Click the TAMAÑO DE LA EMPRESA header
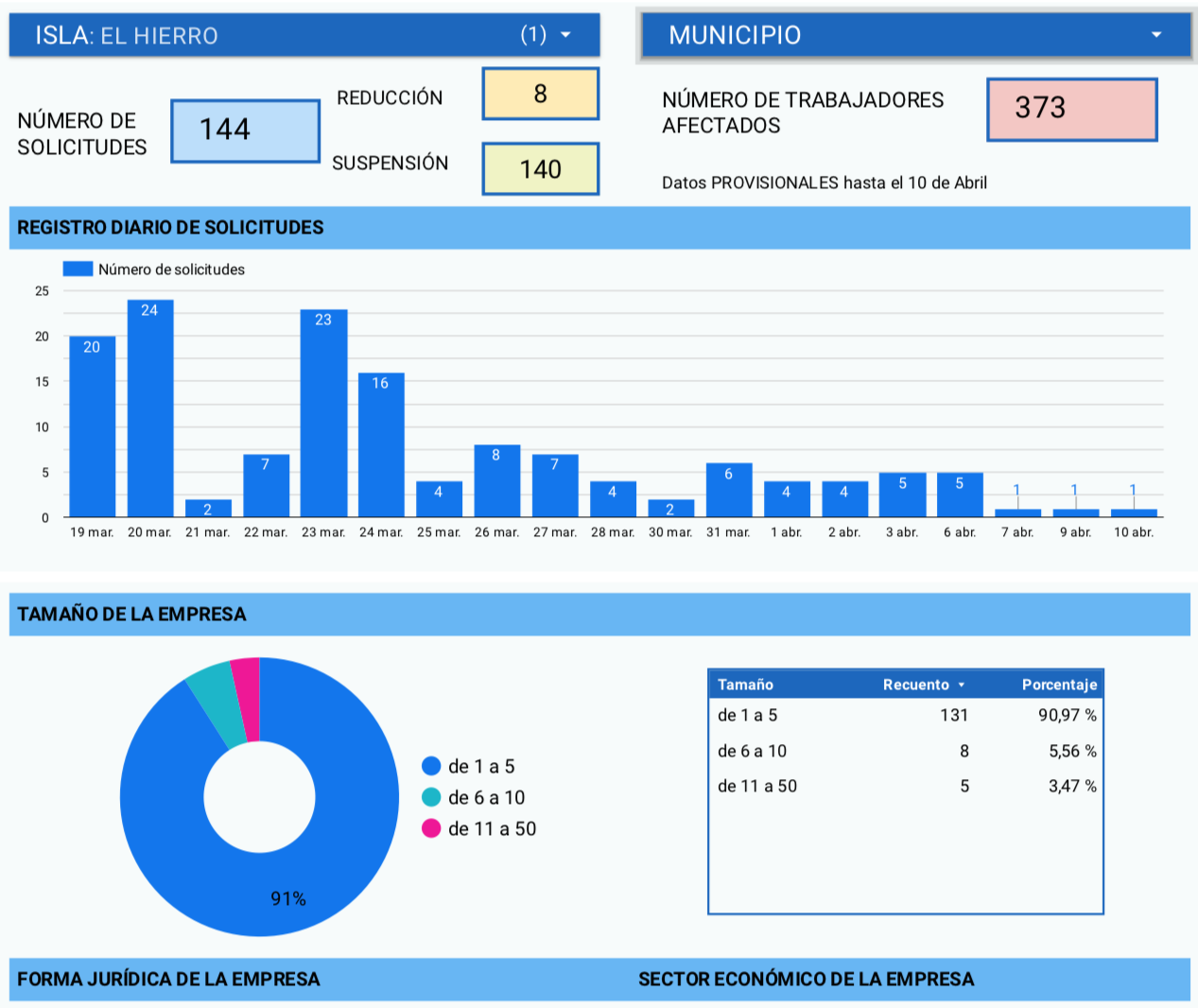1198x1008 pixels. click(x=131, y=614)
